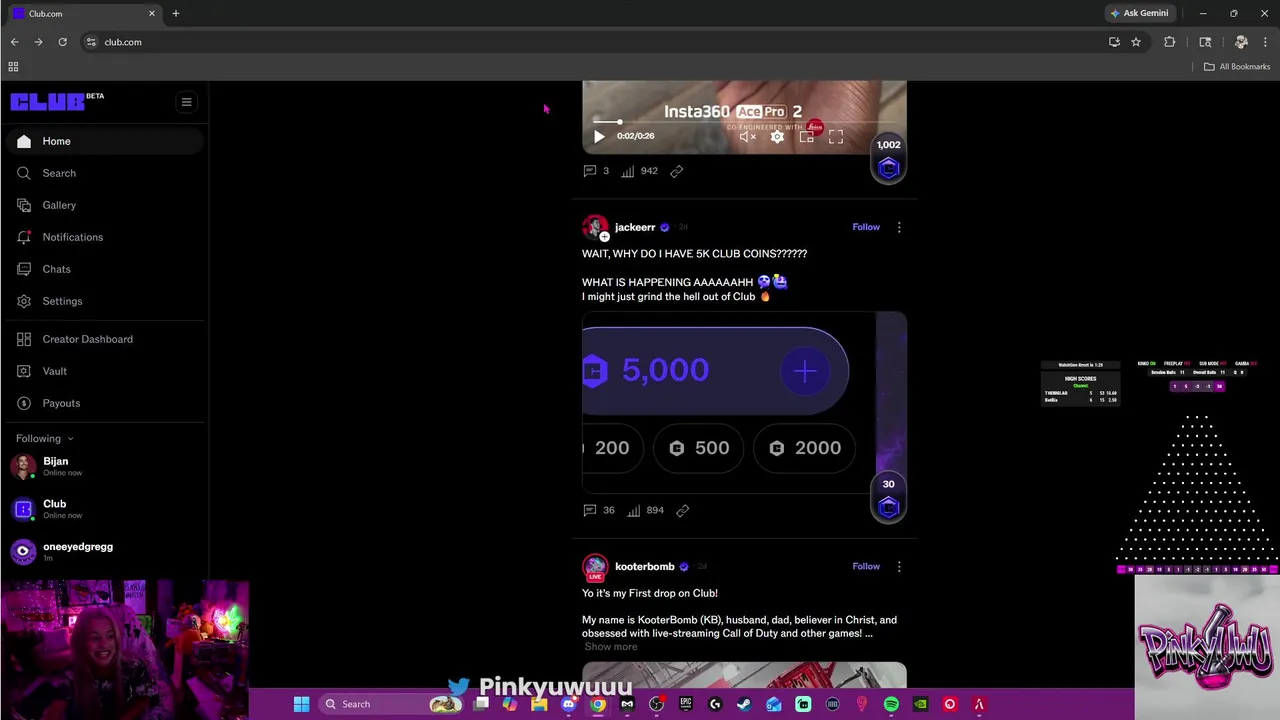Open the 5,000 club coins image
The width and height of the screenshot is (1280, 720).
[x=744, y=402]
